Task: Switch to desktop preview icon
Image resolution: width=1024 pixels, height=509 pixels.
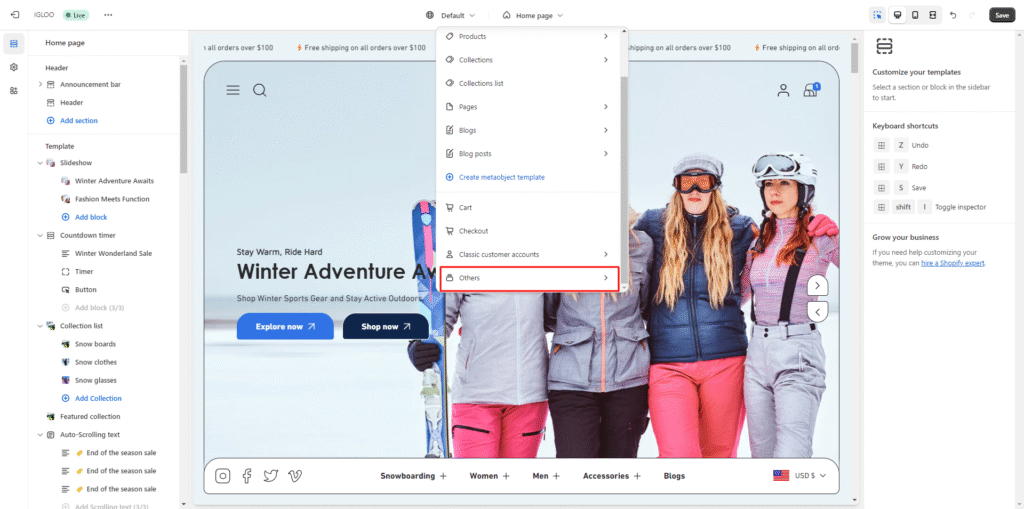Action: [897, 15]
